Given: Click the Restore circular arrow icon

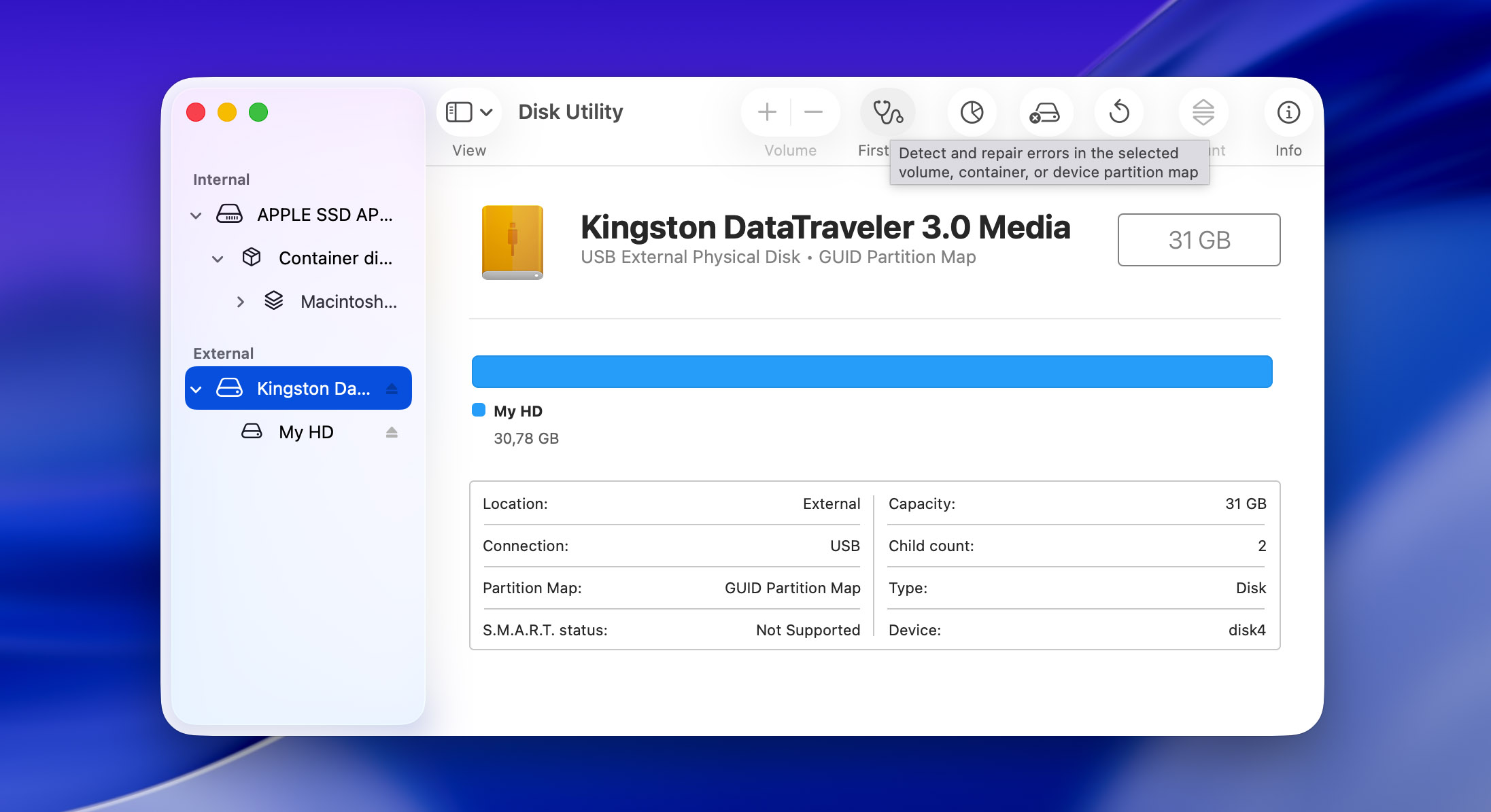Looking at the screenshot, I should coord(1119,112).
